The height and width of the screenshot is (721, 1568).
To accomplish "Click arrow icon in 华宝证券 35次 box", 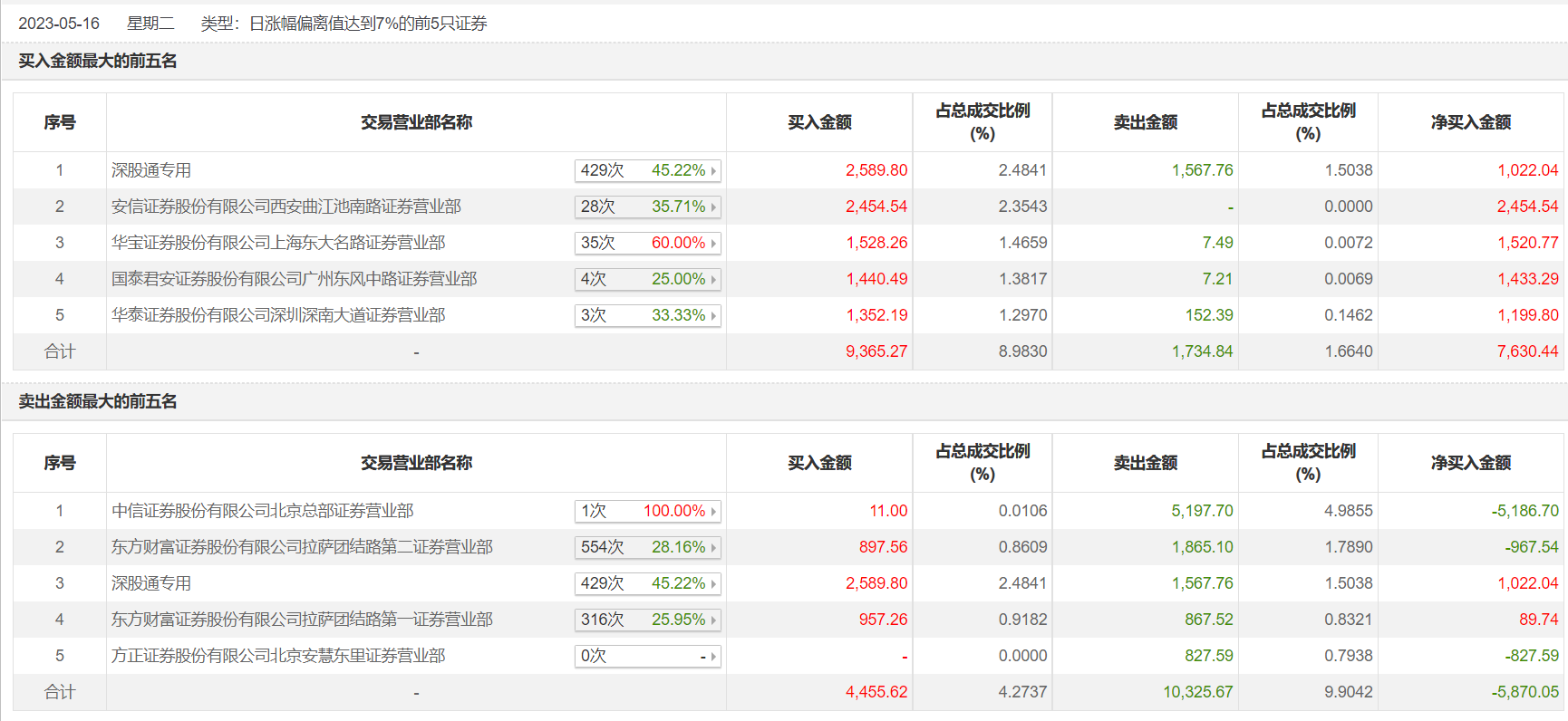I will (713, 244).
